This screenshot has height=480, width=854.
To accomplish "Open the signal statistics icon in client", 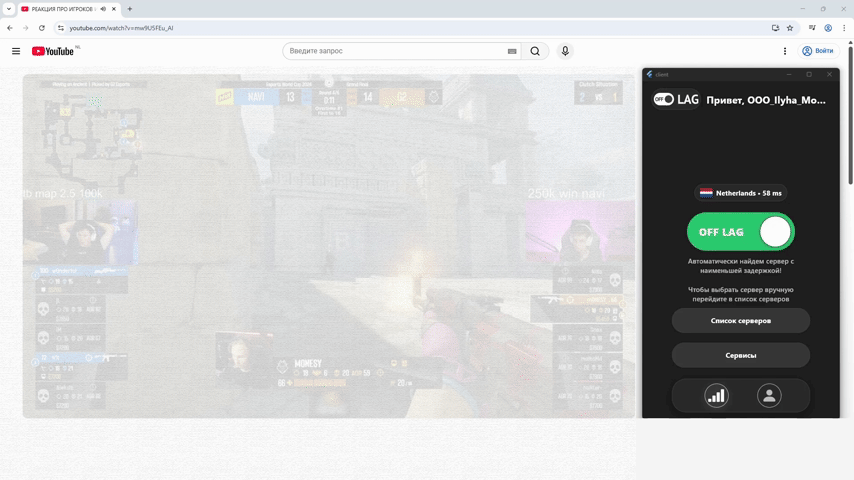I will coord(716,396).
